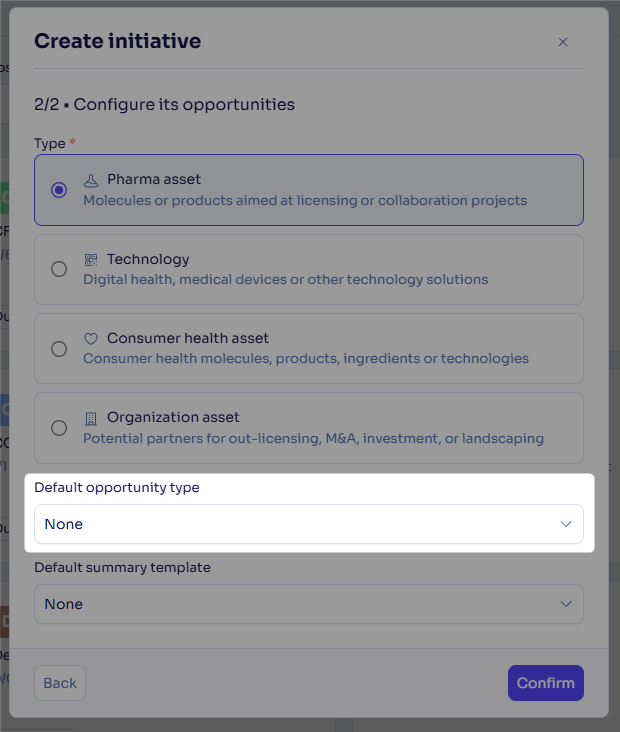Image resolution: width=620 pixels, height=732 pixels.
Task: Click the Default summary template label
Action: (x=122, y=568)
